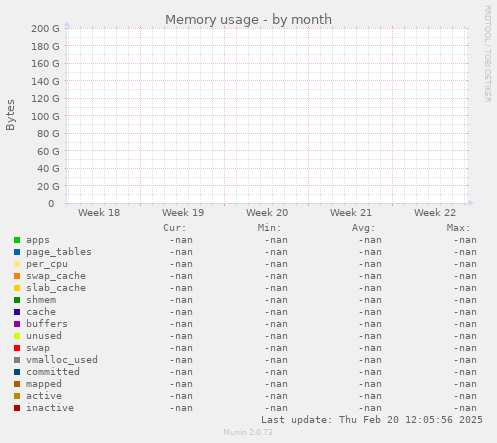This screenshot has height=443, width=497.
Task: Click the Cur: column header
Action: 174,228
